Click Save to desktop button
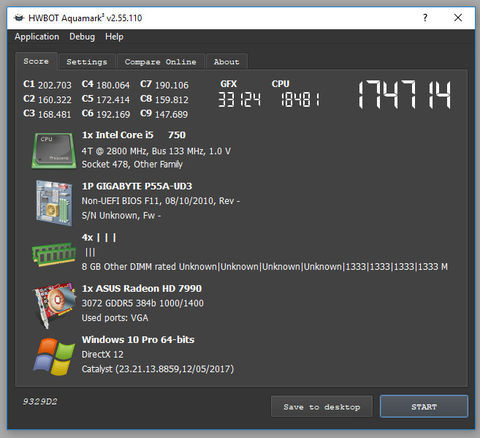Viewport: 480px width, 438px height. coord(322,407)
